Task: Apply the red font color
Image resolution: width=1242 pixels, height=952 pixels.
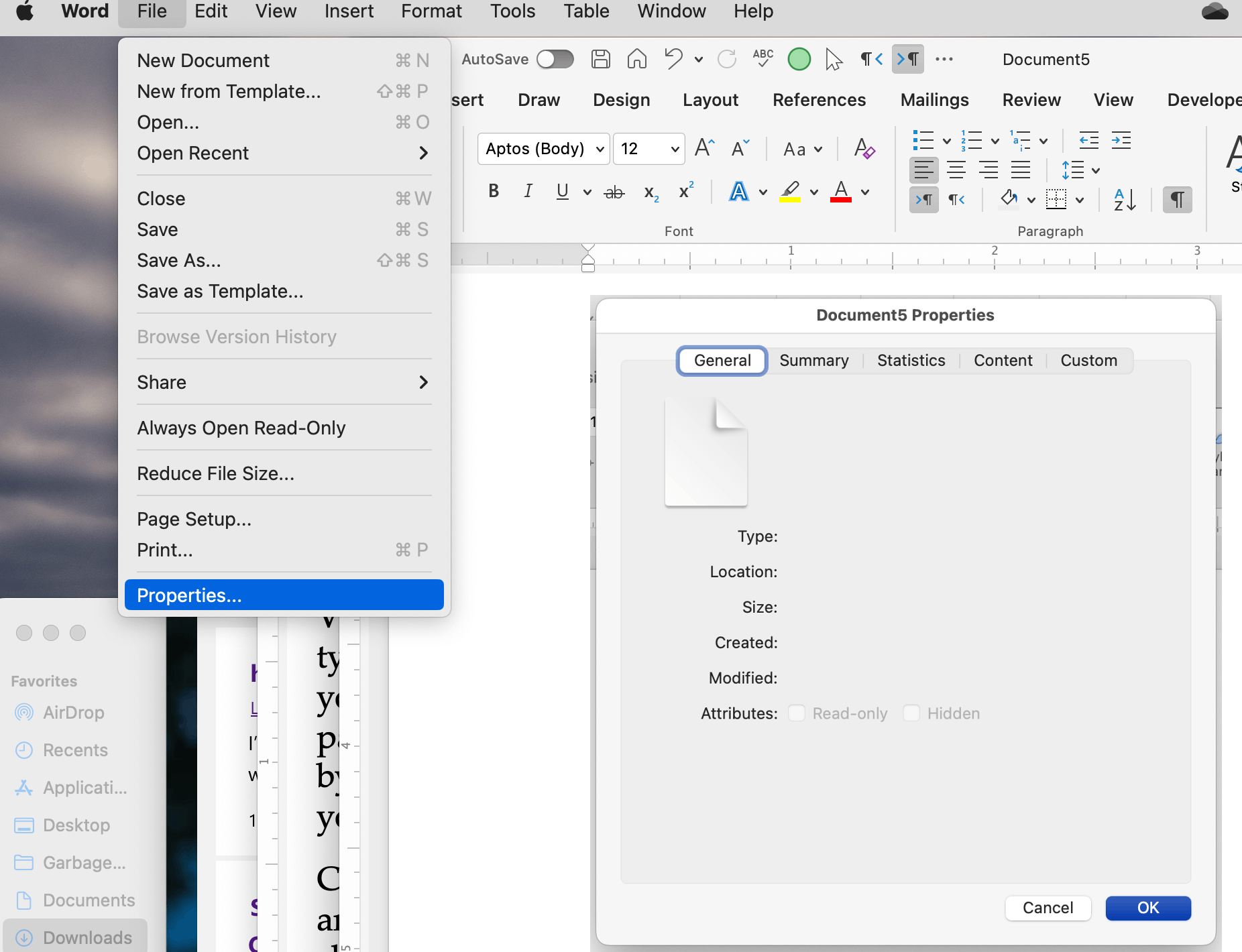Action: (x=841, y=192)
